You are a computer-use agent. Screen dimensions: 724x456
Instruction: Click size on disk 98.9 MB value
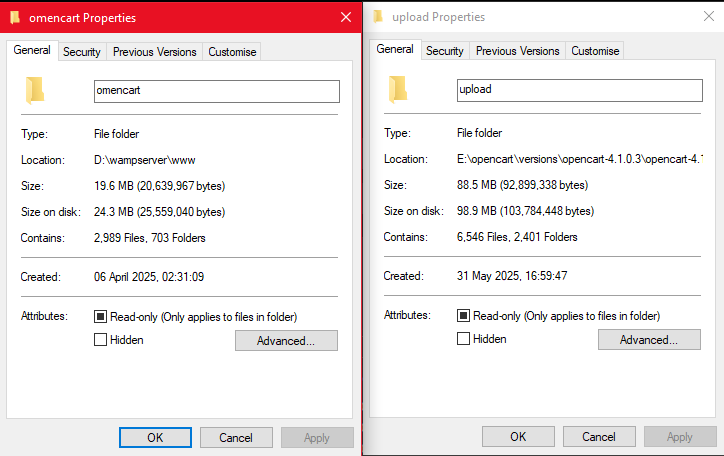[525, 211]
